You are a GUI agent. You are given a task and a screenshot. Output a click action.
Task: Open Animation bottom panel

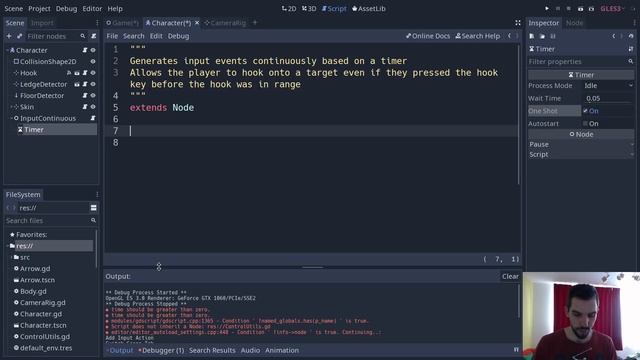pos(282,350)
